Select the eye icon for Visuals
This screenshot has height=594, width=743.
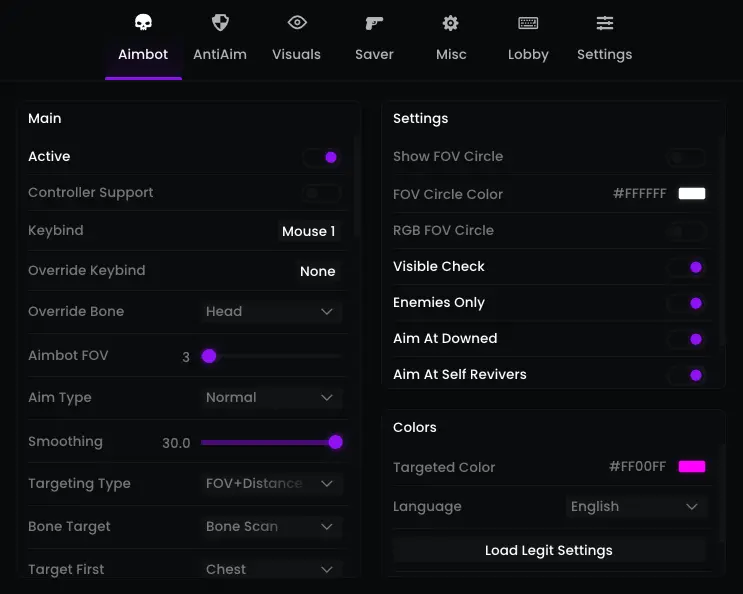[x=297, y=23]
